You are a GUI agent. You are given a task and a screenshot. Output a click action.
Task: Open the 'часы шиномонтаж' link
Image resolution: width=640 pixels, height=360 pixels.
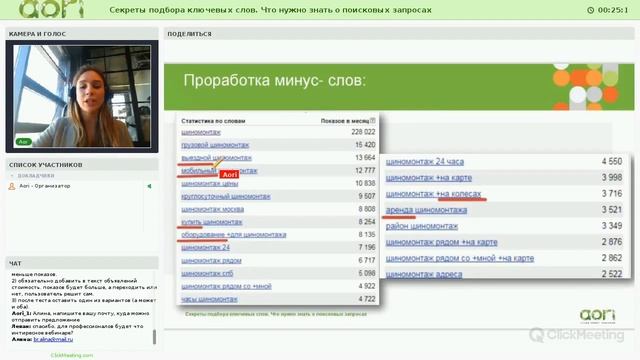click(x=209, y=299)
